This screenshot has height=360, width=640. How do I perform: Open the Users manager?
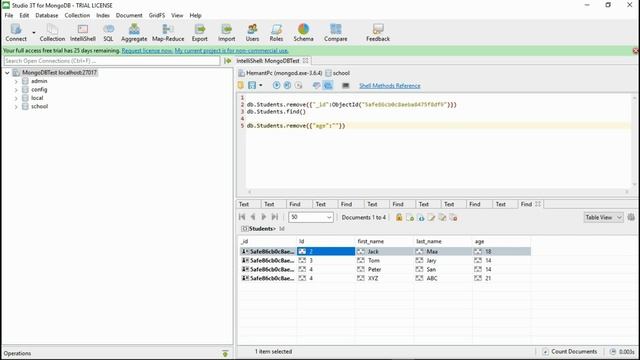(252, 32)
